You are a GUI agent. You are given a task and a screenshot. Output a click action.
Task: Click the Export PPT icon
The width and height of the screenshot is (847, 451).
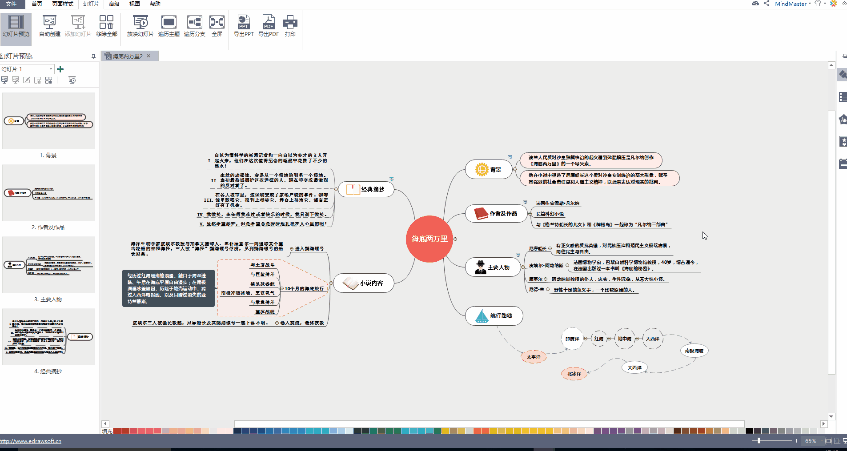coord(244,26)
